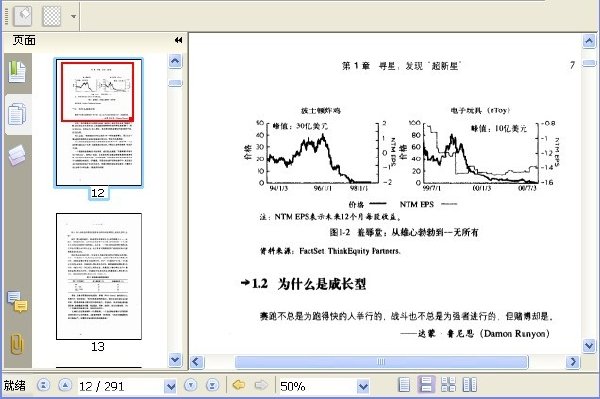Switch to continuous facing layout
The image size is (600, 399).
tap(448, 385)
